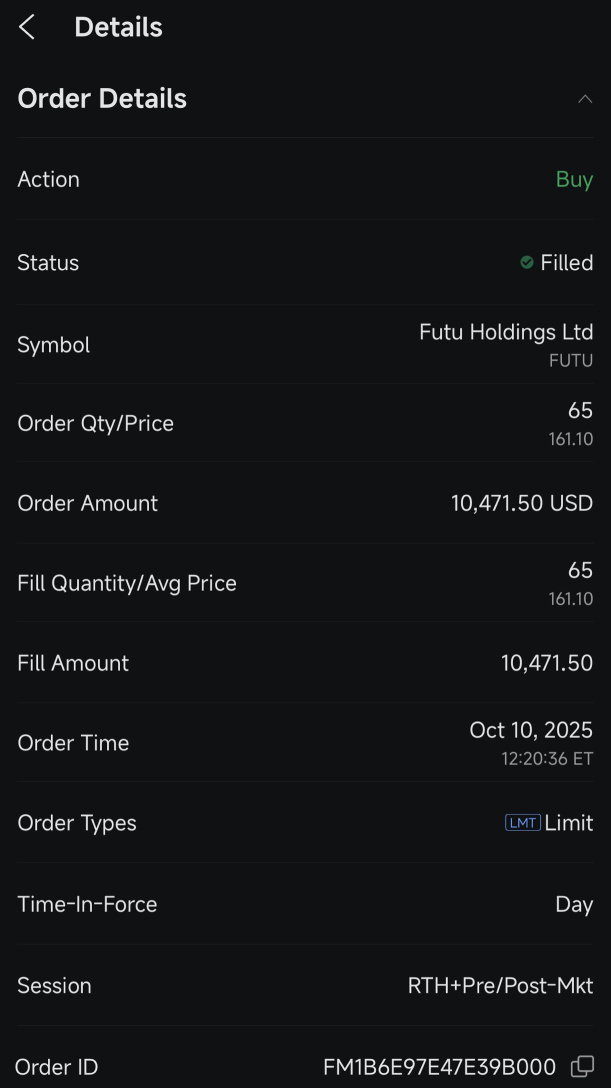Image resolution: width=611 pixels, height=1088 pixels.
Task: Tap the FUTU ticker text
Action: click(570, 361)
